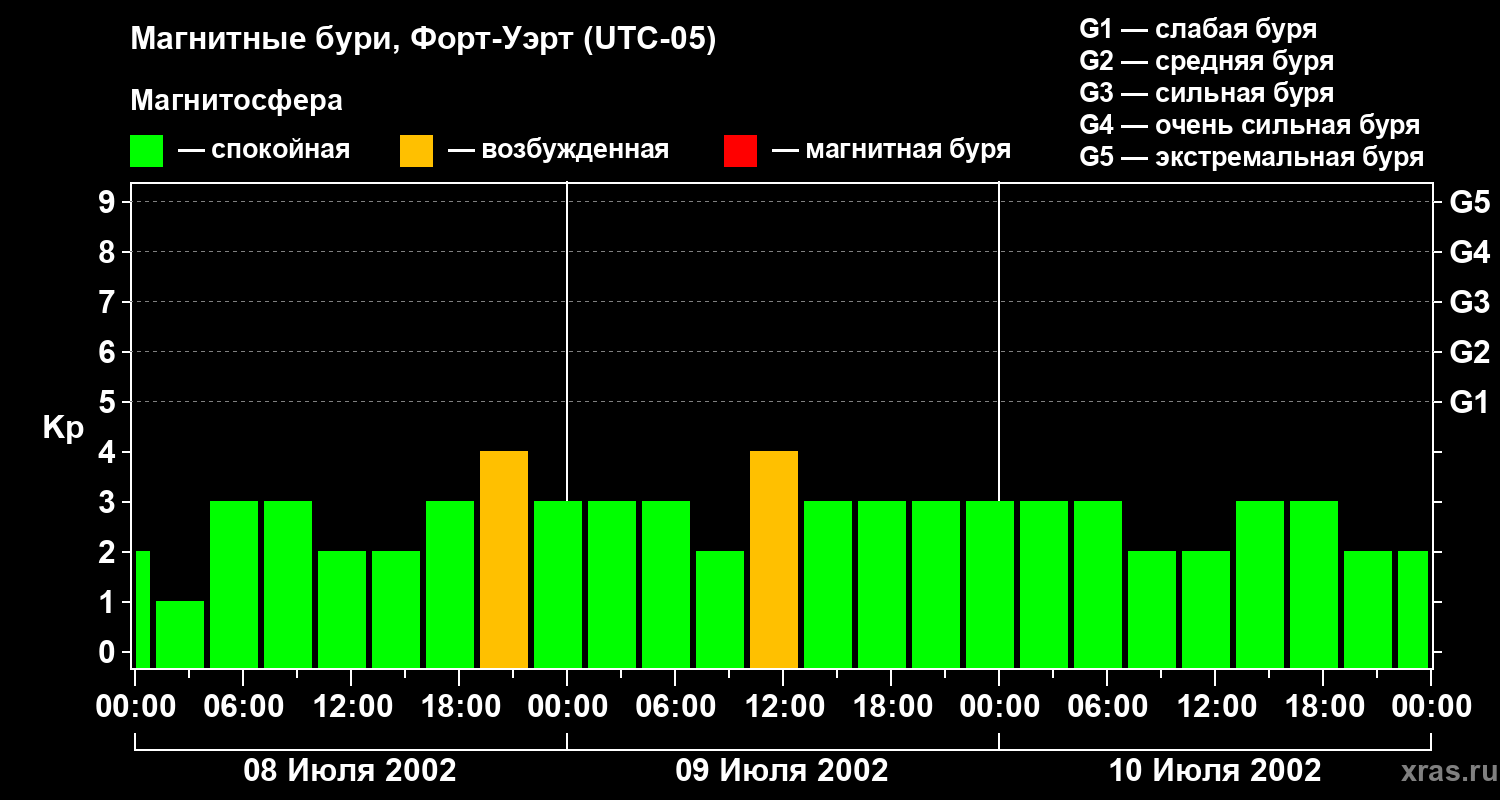Image resolution: width=1500 pixels, height=800 pixels.
Task: Click the orange Kp 4 bar on 08 Июля
Action: click(504, 560)
